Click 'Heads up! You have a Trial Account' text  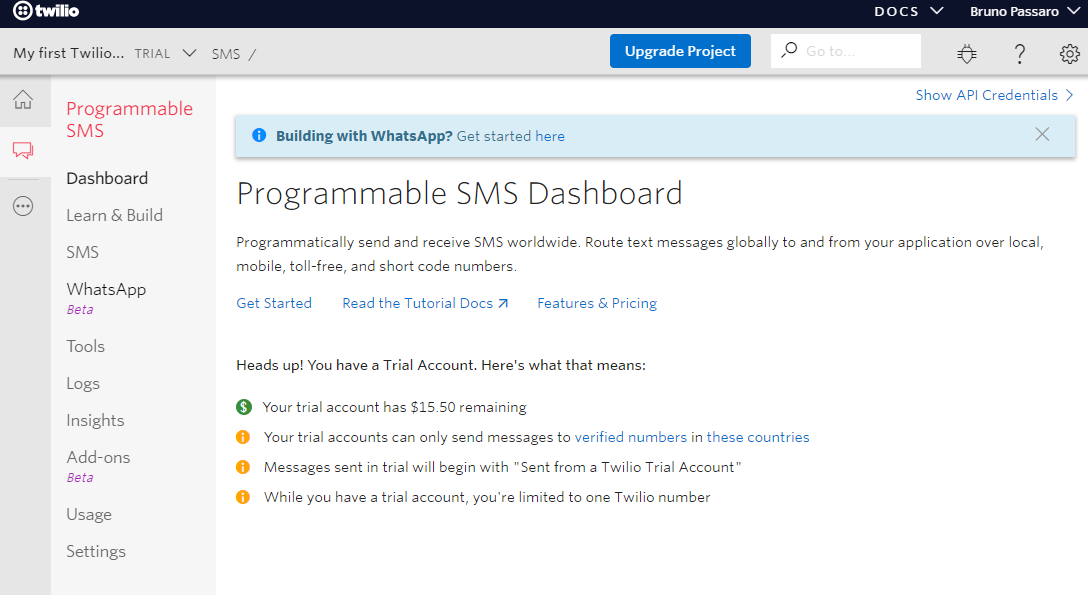pyautogui.click(x=441, y=365)
